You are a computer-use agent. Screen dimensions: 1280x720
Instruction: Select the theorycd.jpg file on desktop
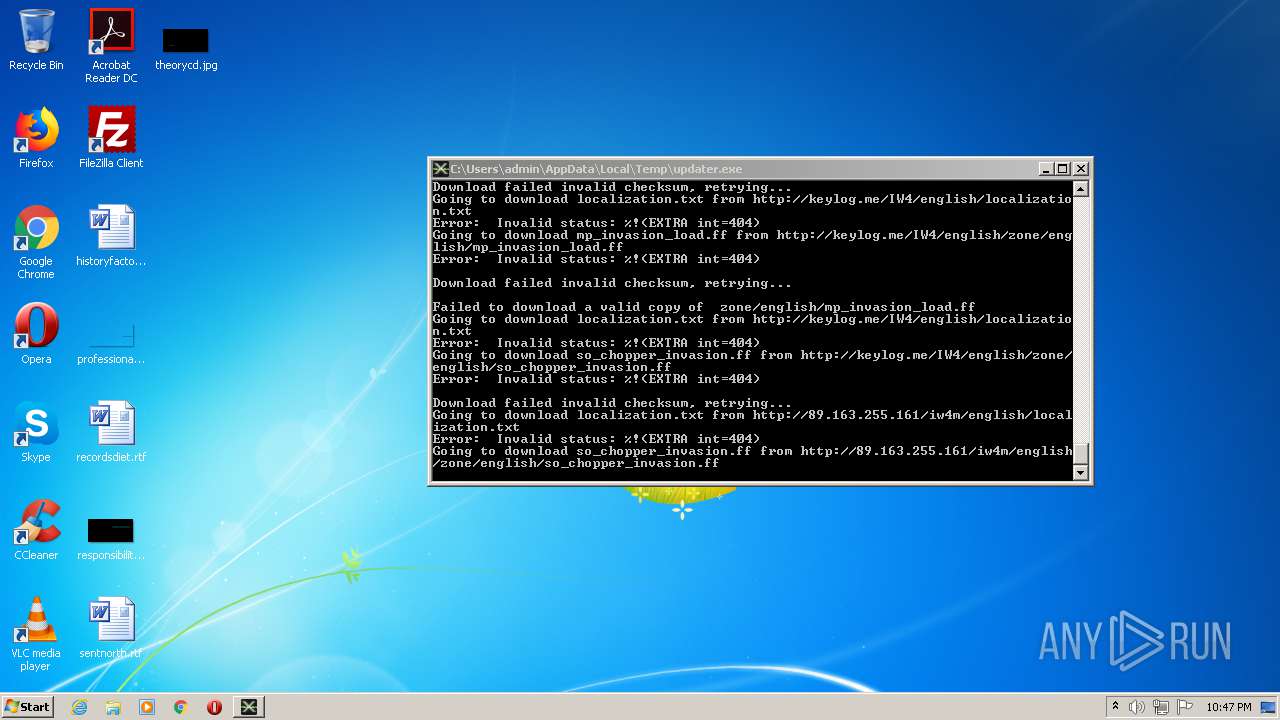186,47
